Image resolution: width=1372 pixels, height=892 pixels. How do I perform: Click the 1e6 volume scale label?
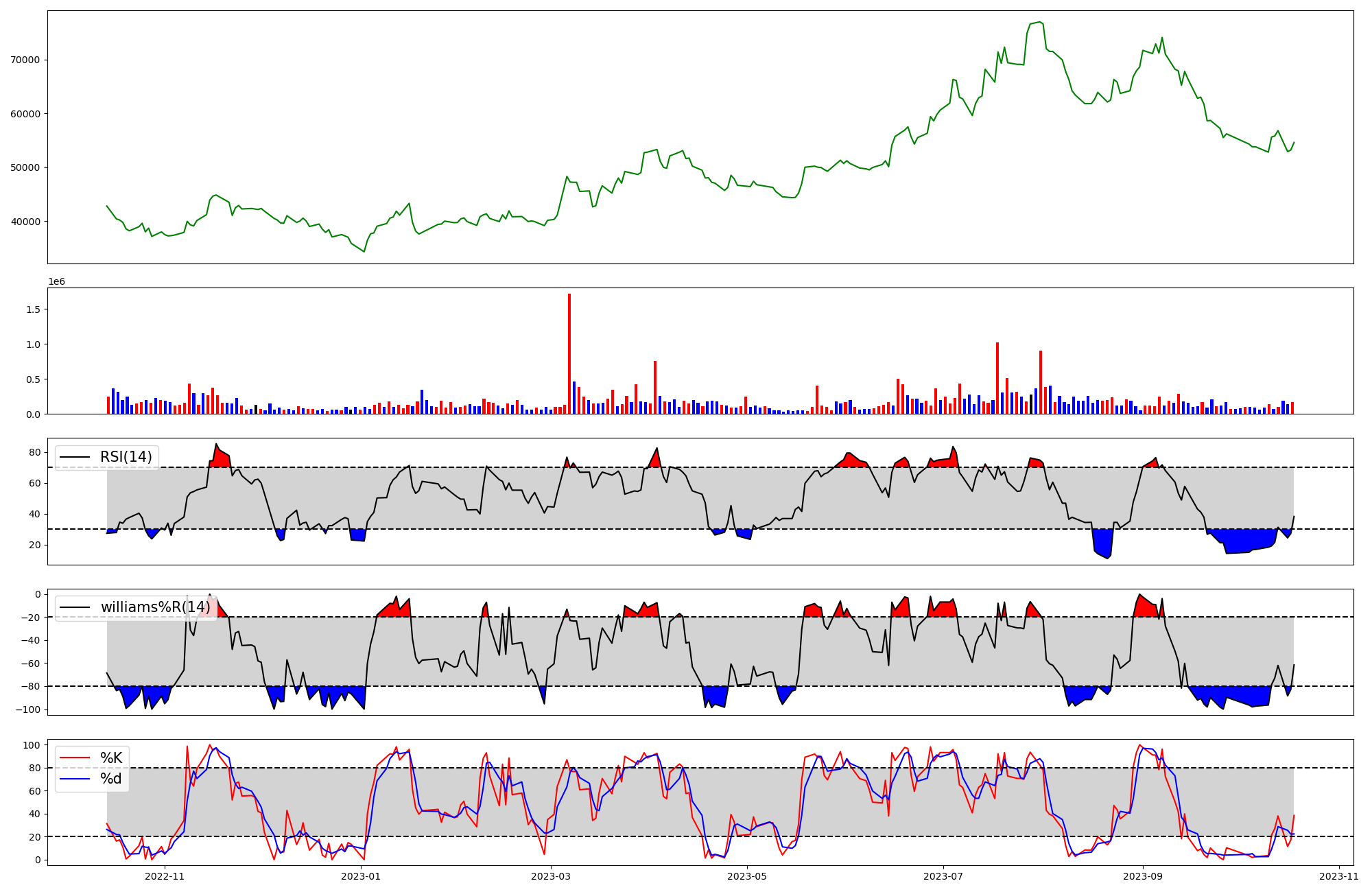tap(56, 282)
